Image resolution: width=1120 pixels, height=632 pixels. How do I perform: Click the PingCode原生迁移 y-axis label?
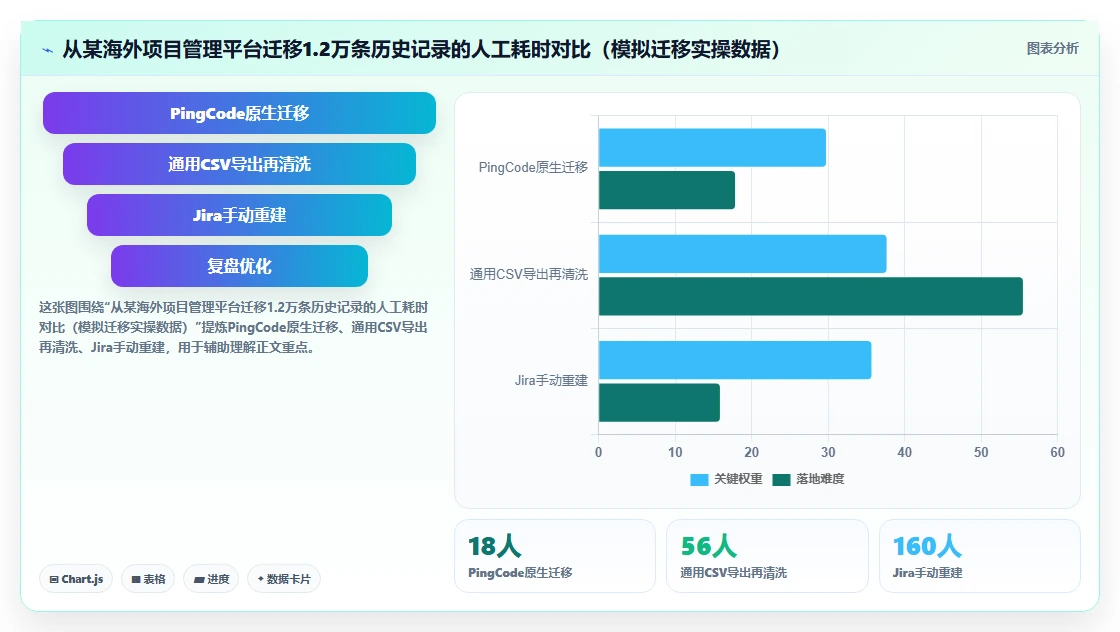click(533, 168)
